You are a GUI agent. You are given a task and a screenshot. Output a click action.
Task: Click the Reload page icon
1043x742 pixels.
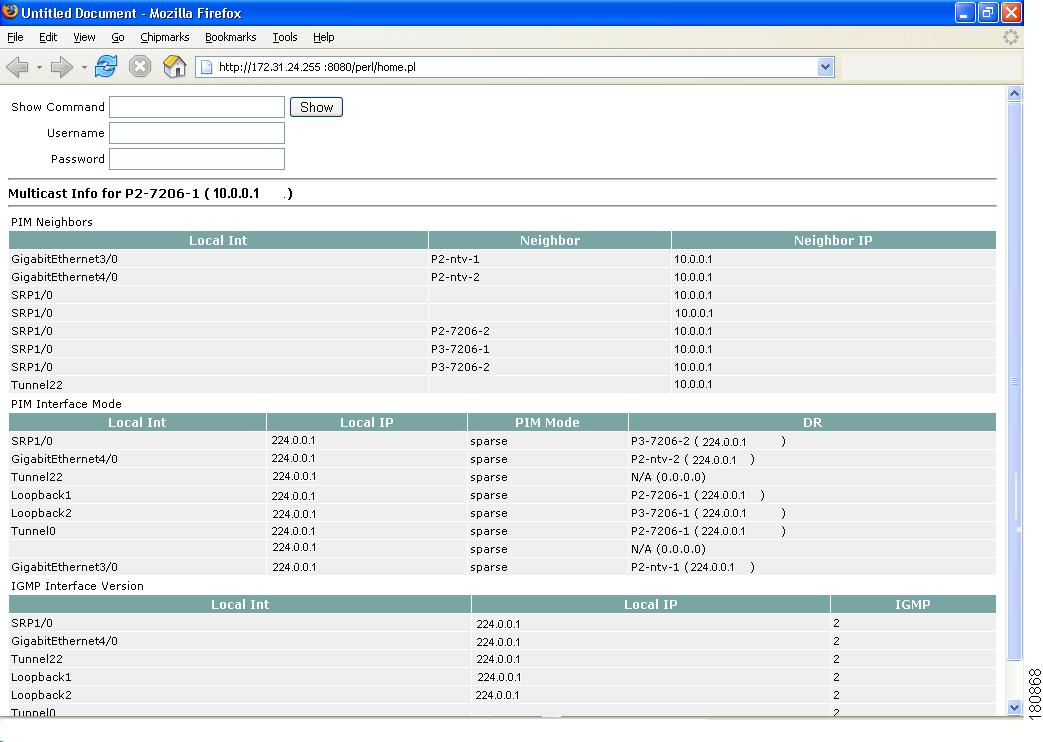tap(105, 66)
